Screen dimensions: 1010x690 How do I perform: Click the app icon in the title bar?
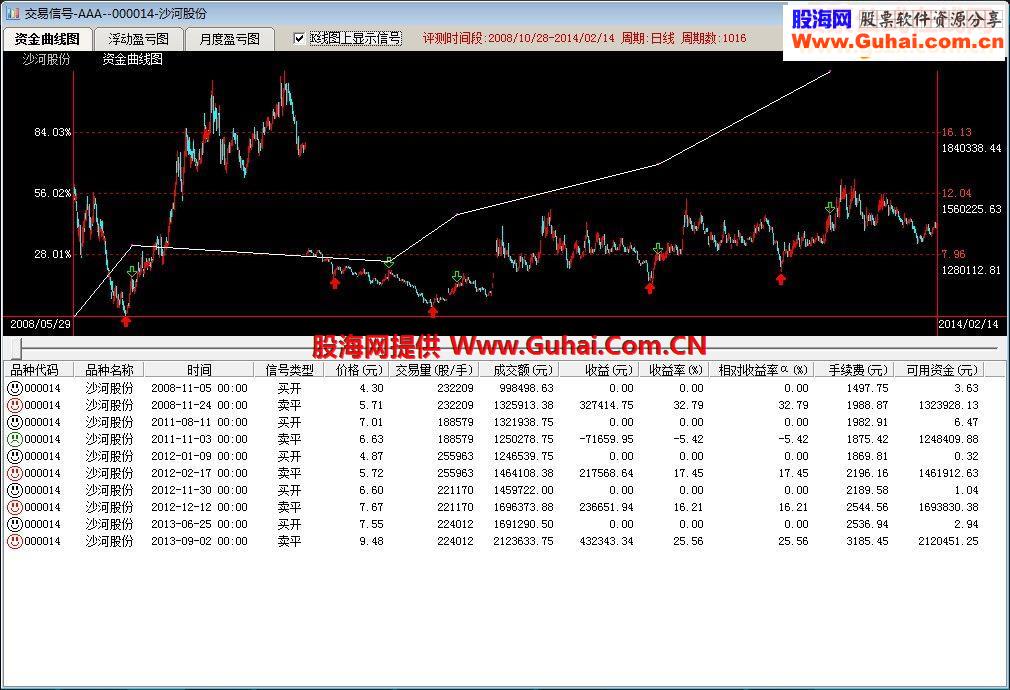(12, 13)
